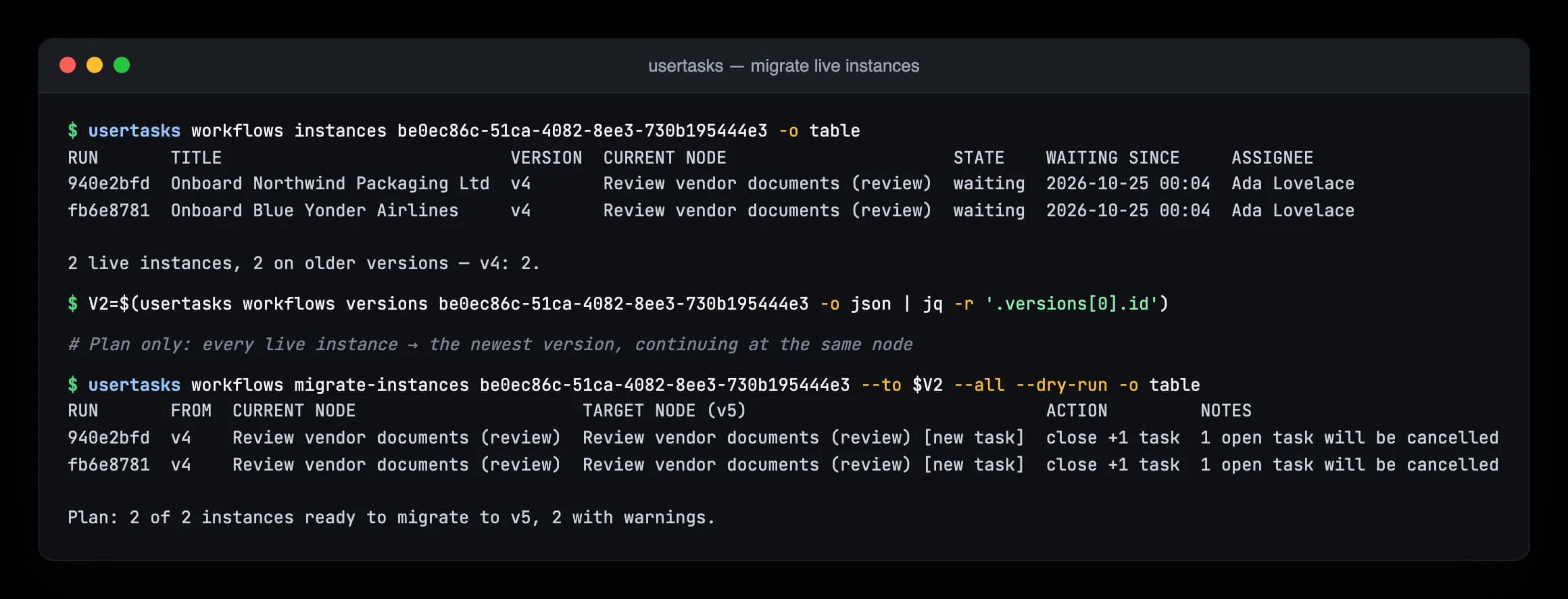Click the VERSION column header
The image size is (1568, 599).
coord(546,158)
